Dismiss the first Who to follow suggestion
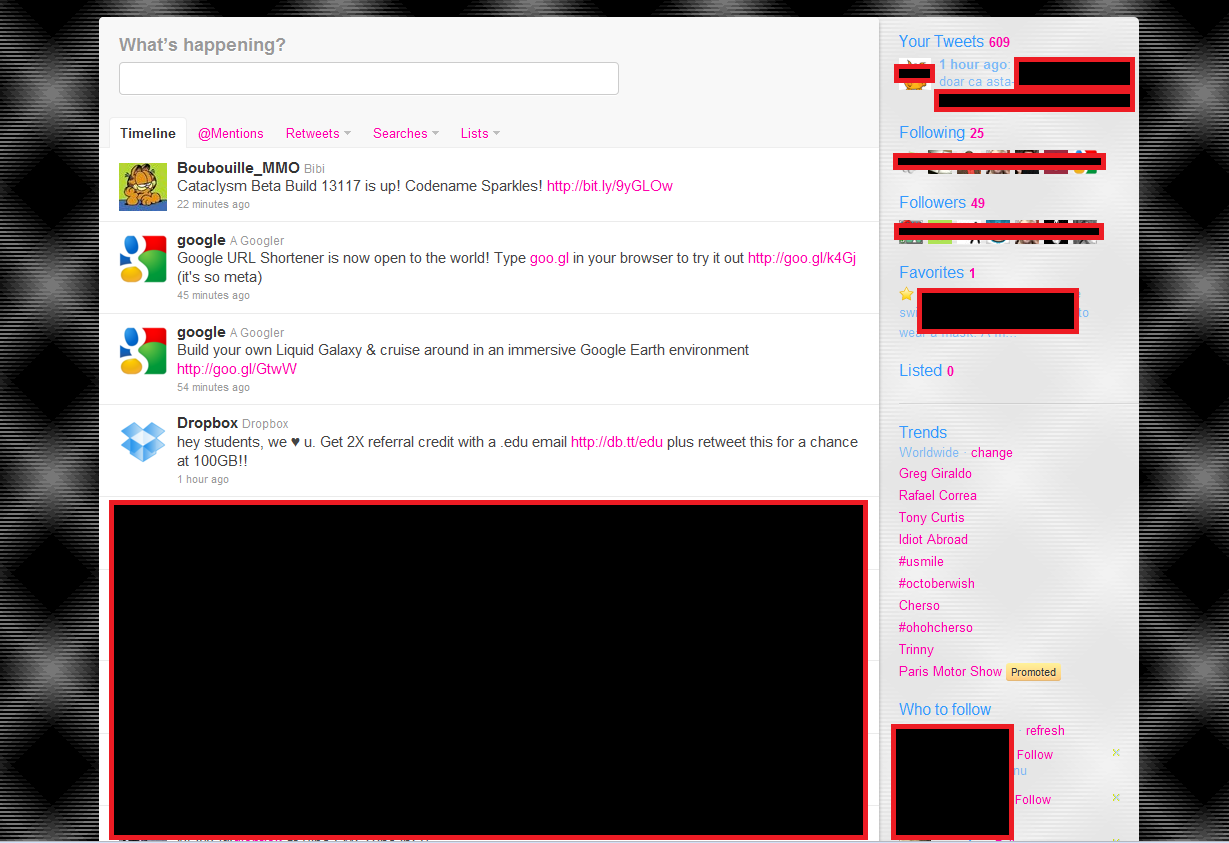This screenshot has width=1229, height=843. click(1115, 752)
